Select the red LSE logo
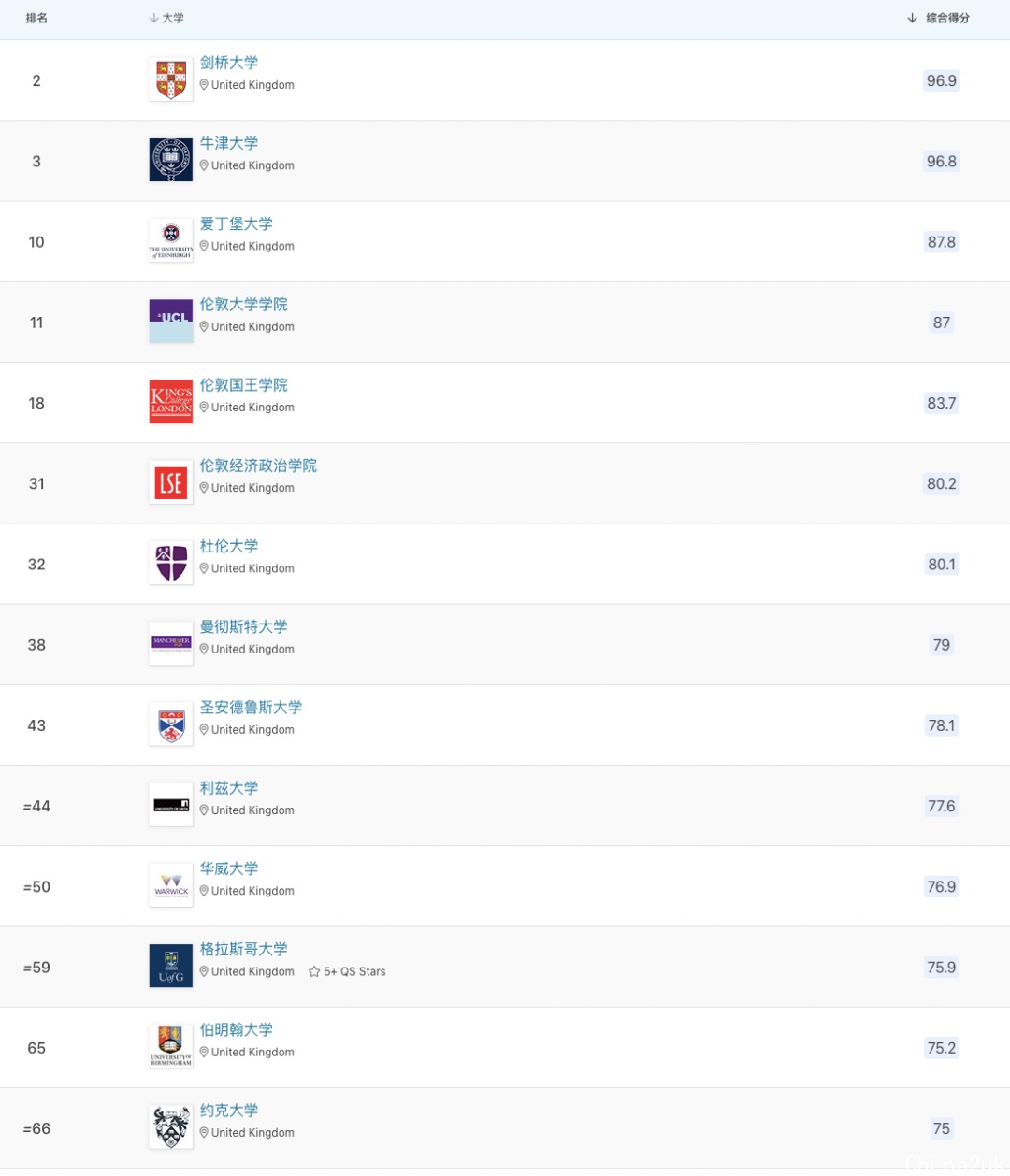The height and width of the screenshot is (1176, 1010). click(171, 482)
